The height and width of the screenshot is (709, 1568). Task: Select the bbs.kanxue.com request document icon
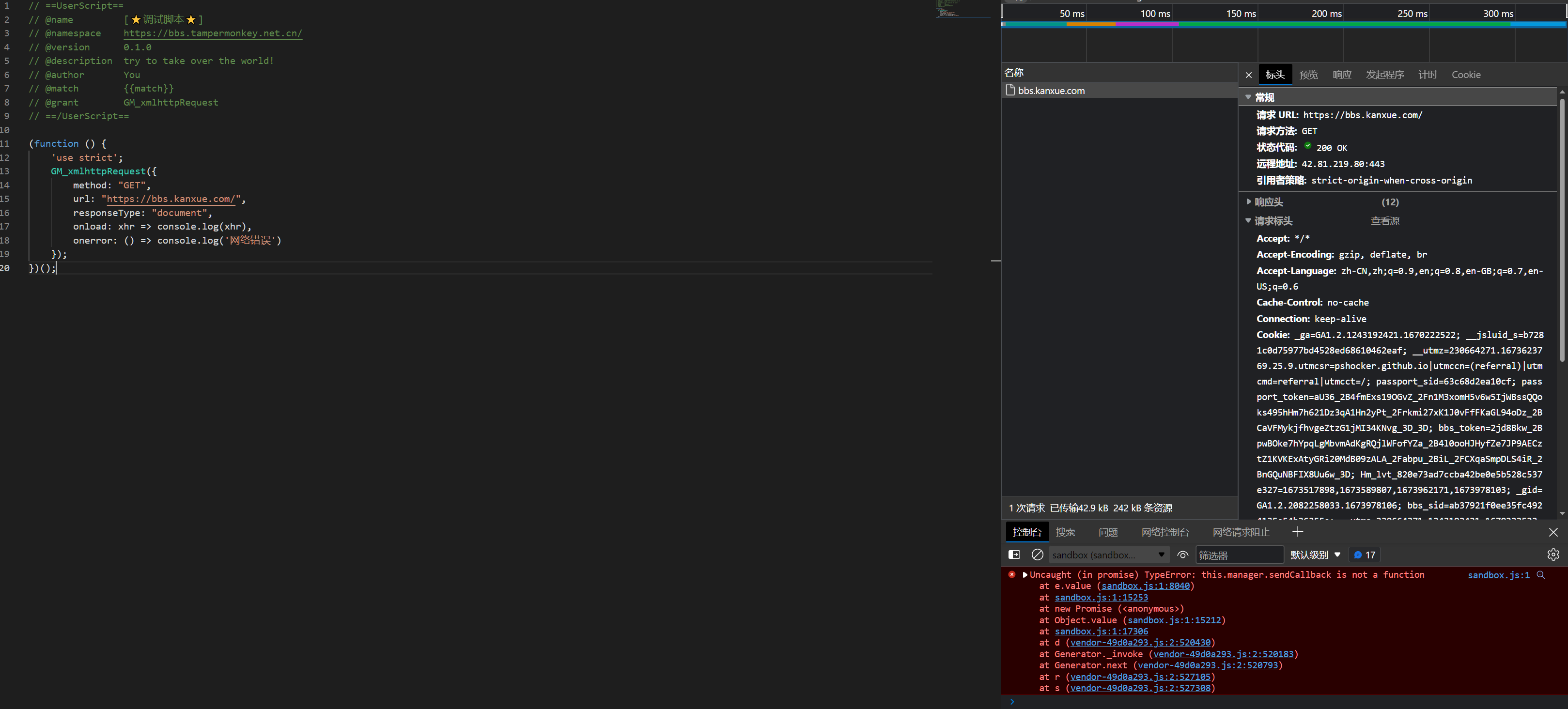pos(1011,90)
